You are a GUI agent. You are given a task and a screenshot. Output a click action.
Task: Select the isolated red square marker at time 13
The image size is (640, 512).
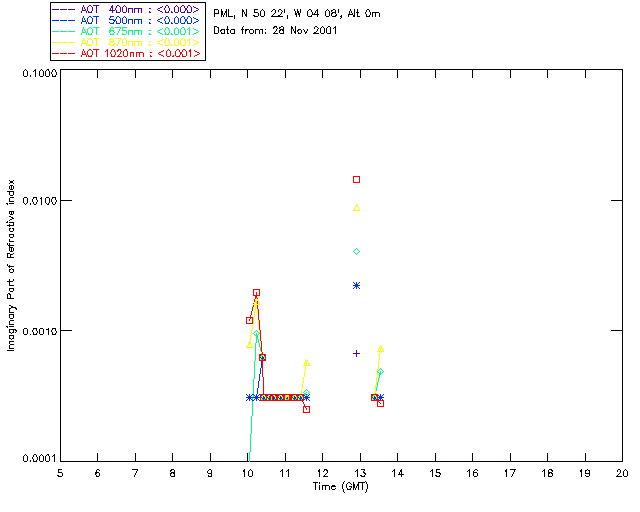(356, 180)
